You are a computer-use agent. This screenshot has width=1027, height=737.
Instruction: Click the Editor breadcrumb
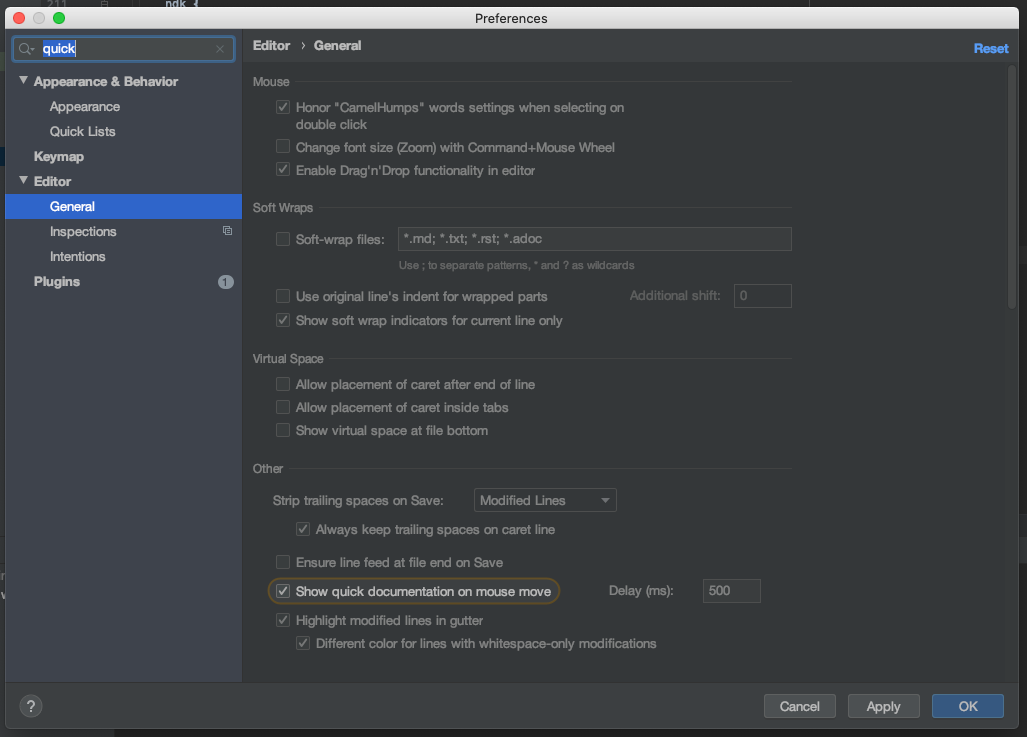point(271,46)
